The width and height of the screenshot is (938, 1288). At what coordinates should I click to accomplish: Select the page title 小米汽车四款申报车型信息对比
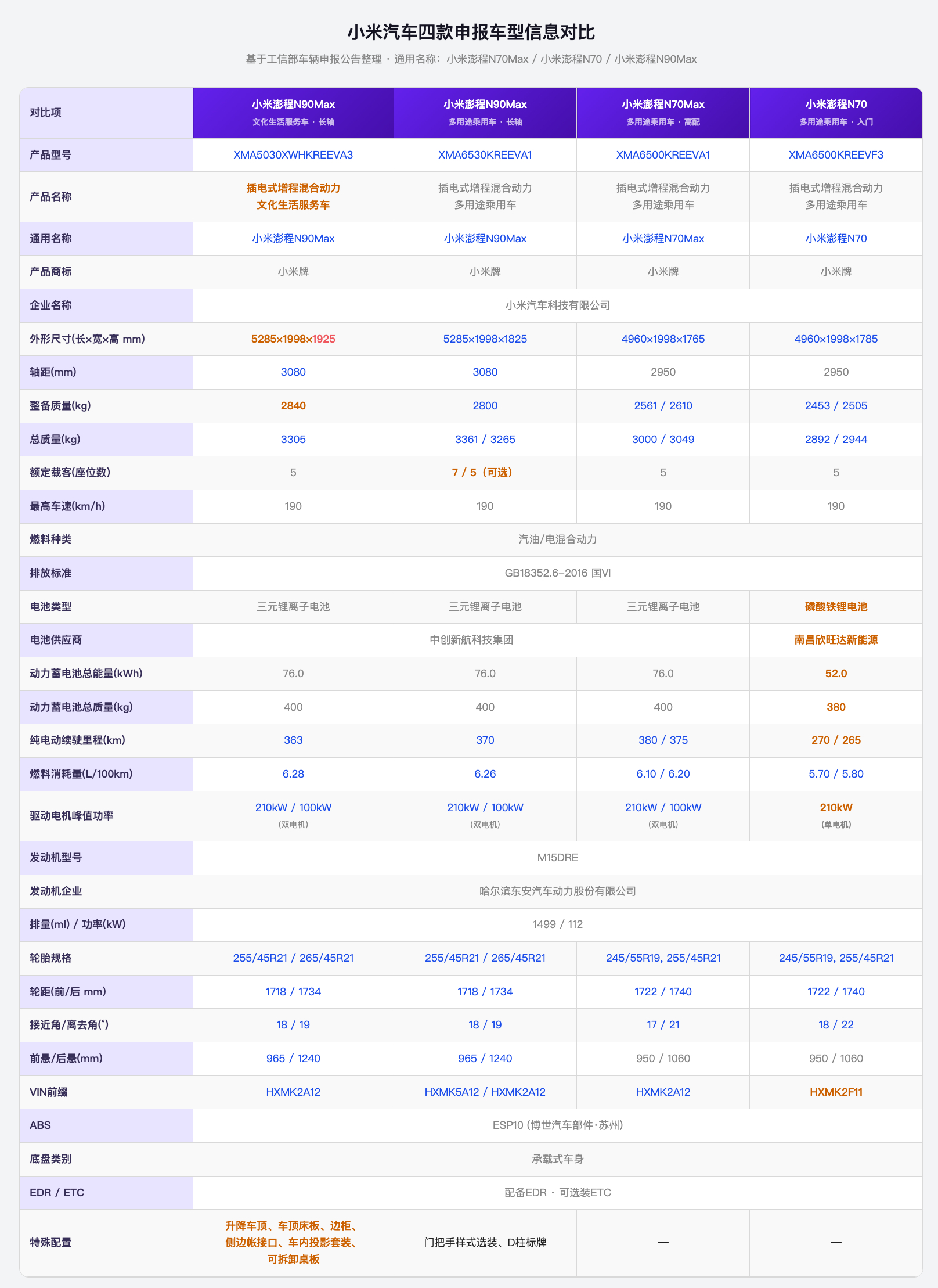471,32
